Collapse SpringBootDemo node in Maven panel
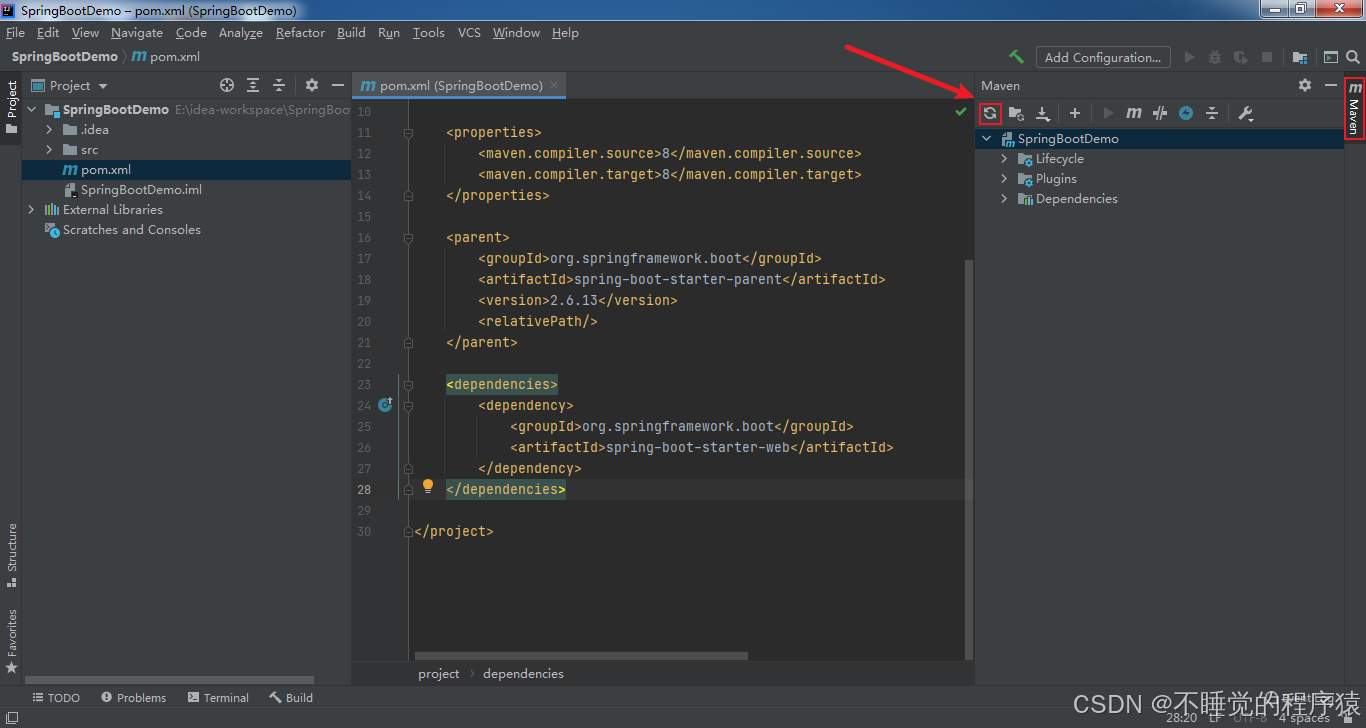 click(988, 138)
